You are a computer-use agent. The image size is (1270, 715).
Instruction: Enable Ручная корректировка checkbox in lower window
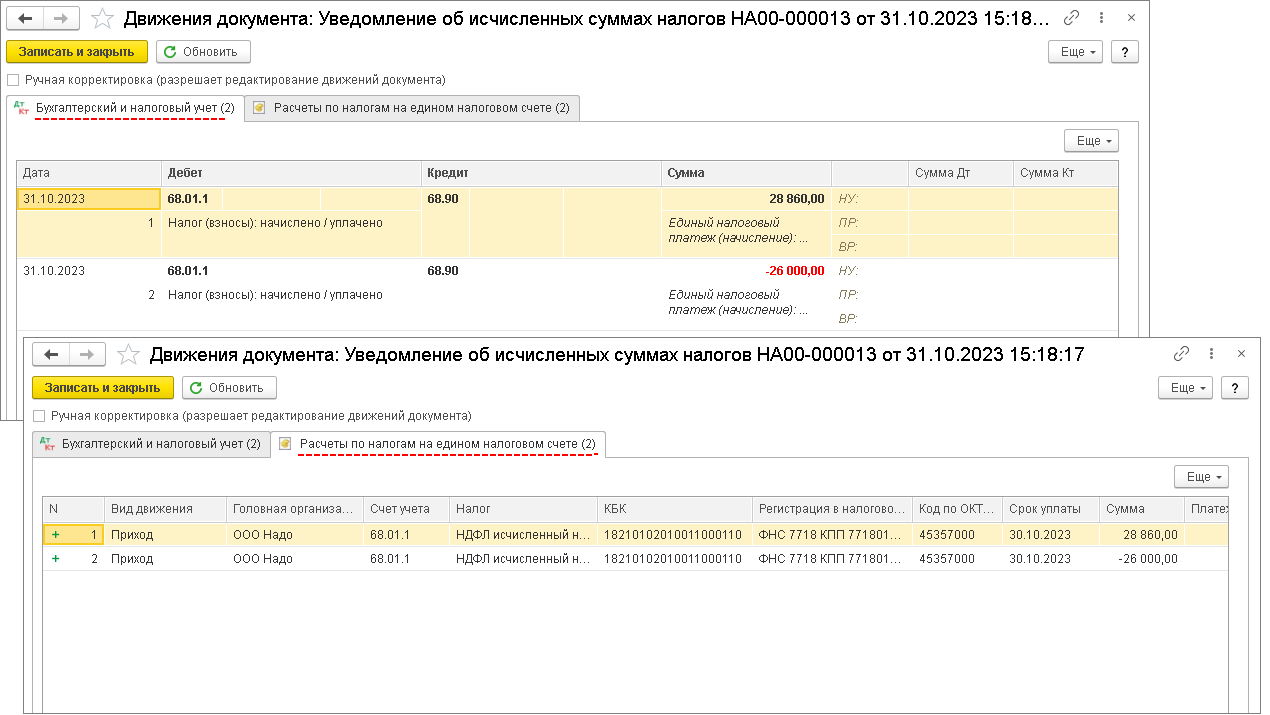click(39, 416)
